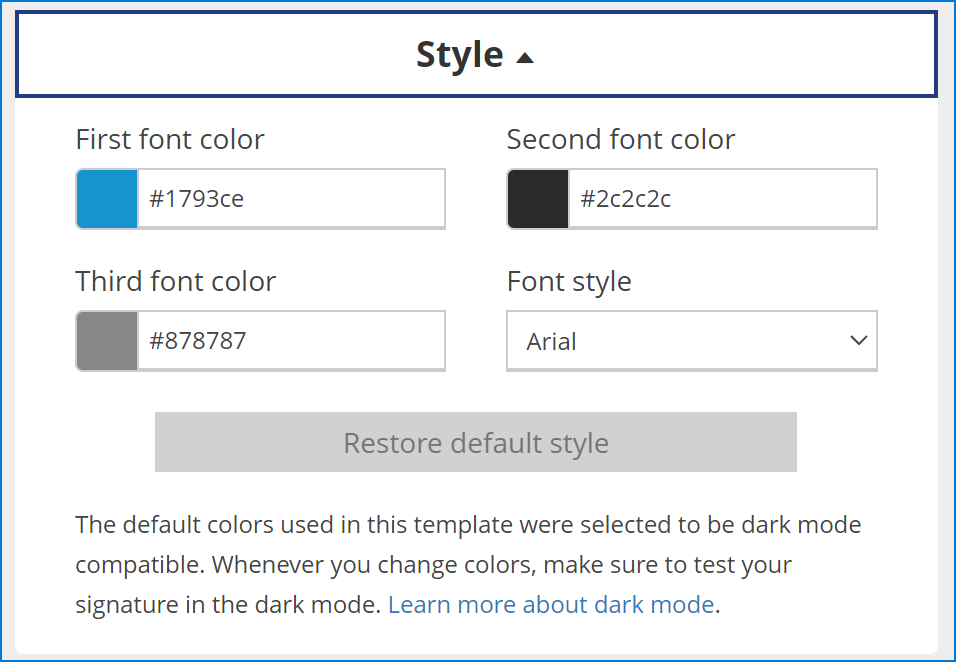Image resolution: width=956 pixels, height=662 pixels.
Task: Click the Restore default style button
Action: point(476,442)
